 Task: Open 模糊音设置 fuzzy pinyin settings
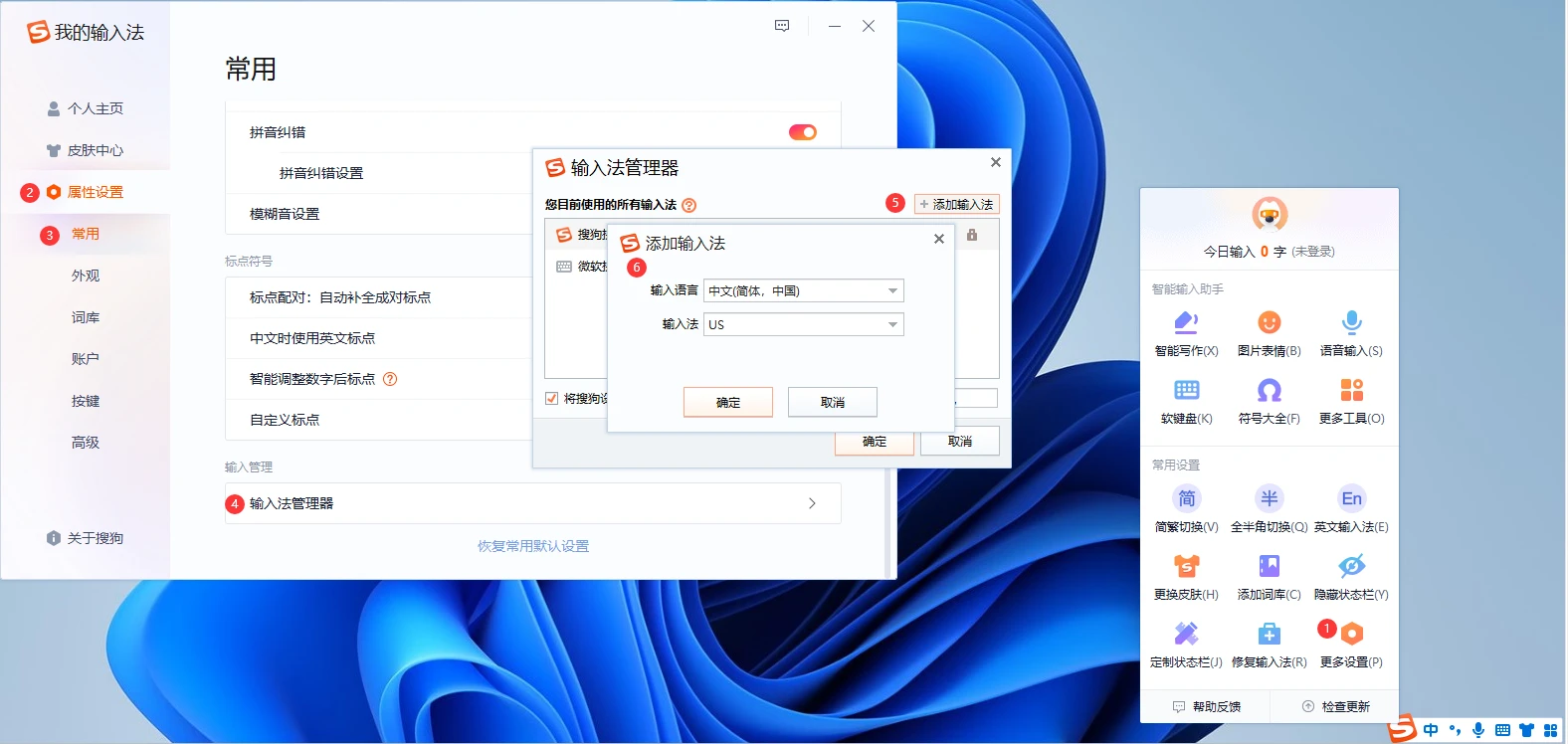pos(285,214)
